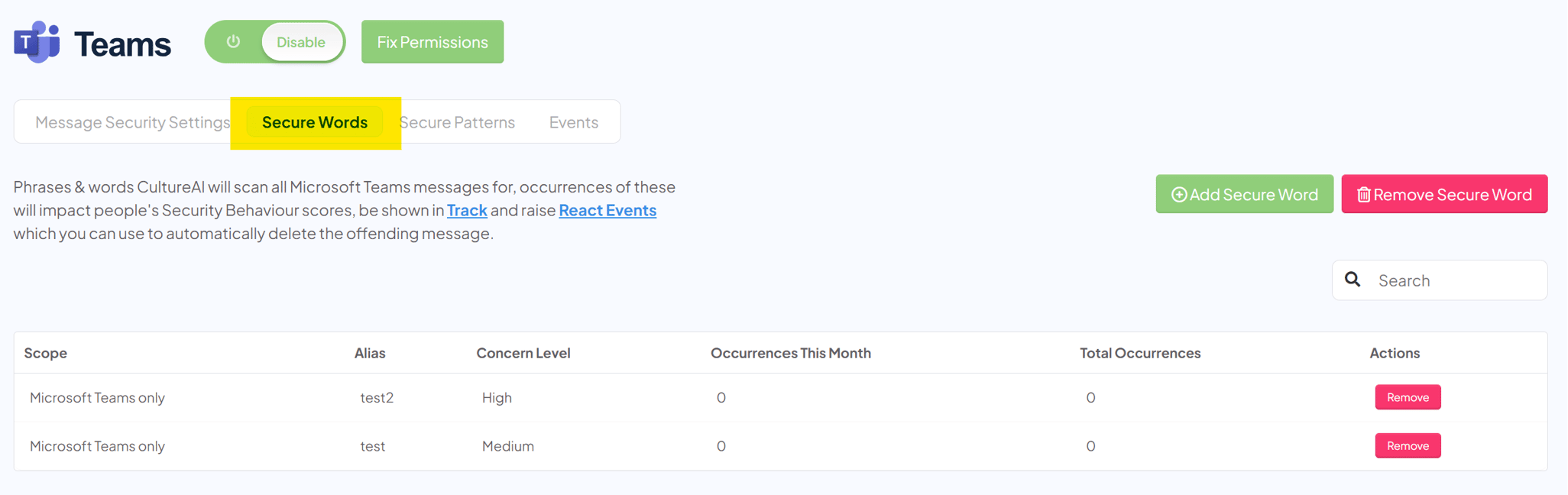Click the trash icon on Remove Secure Word
Screen dimensions: 1568x495
1363,195
